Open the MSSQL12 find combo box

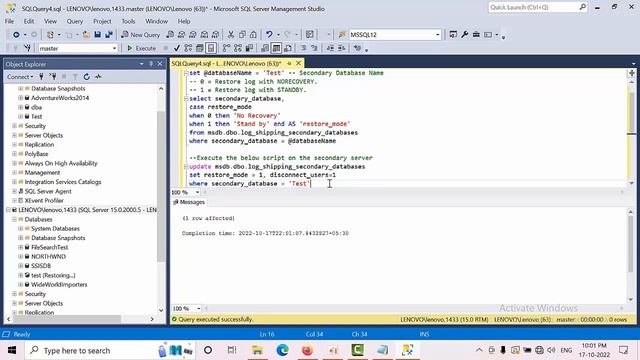coord(395,35)
